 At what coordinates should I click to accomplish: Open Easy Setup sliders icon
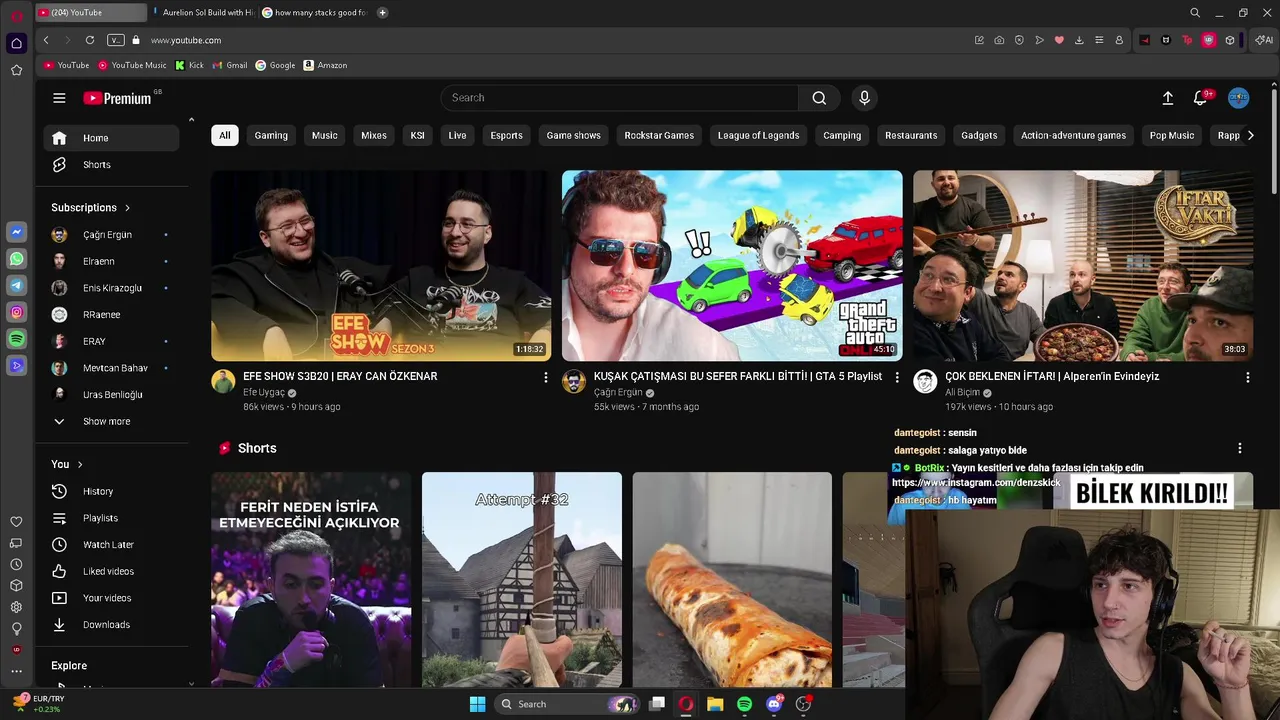click(1099, 40)
